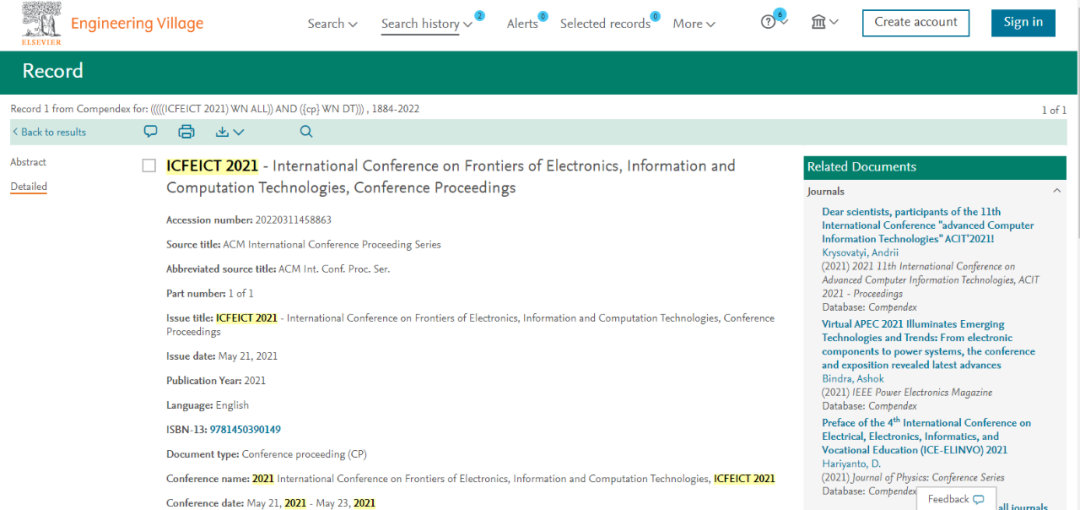Click the Sign in button

tap(1023, 23)
